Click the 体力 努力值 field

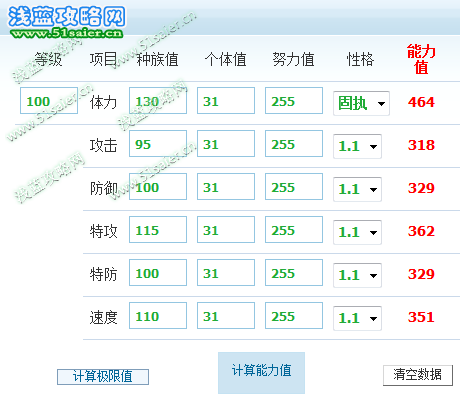pos(294,101)
